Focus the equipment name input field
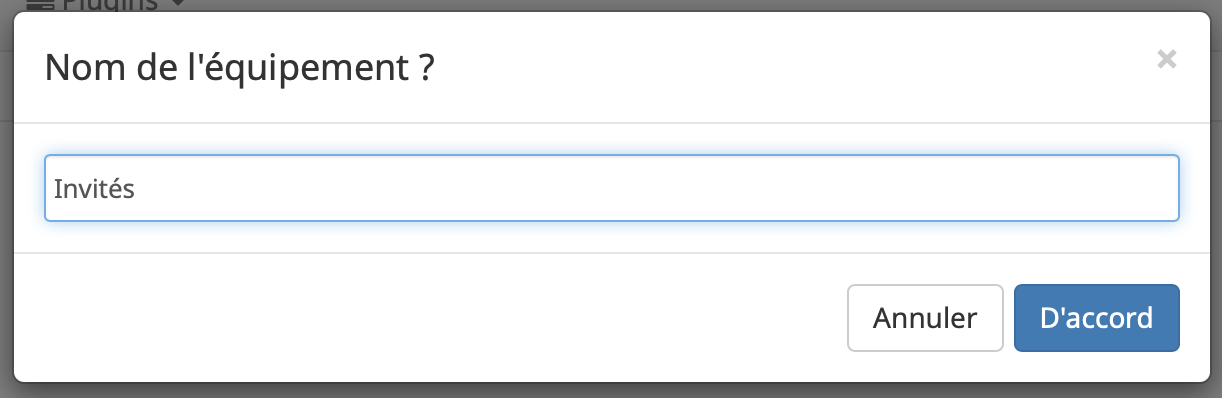The width and height of the screenshot is (1222, 398). [x=612, y=188]
